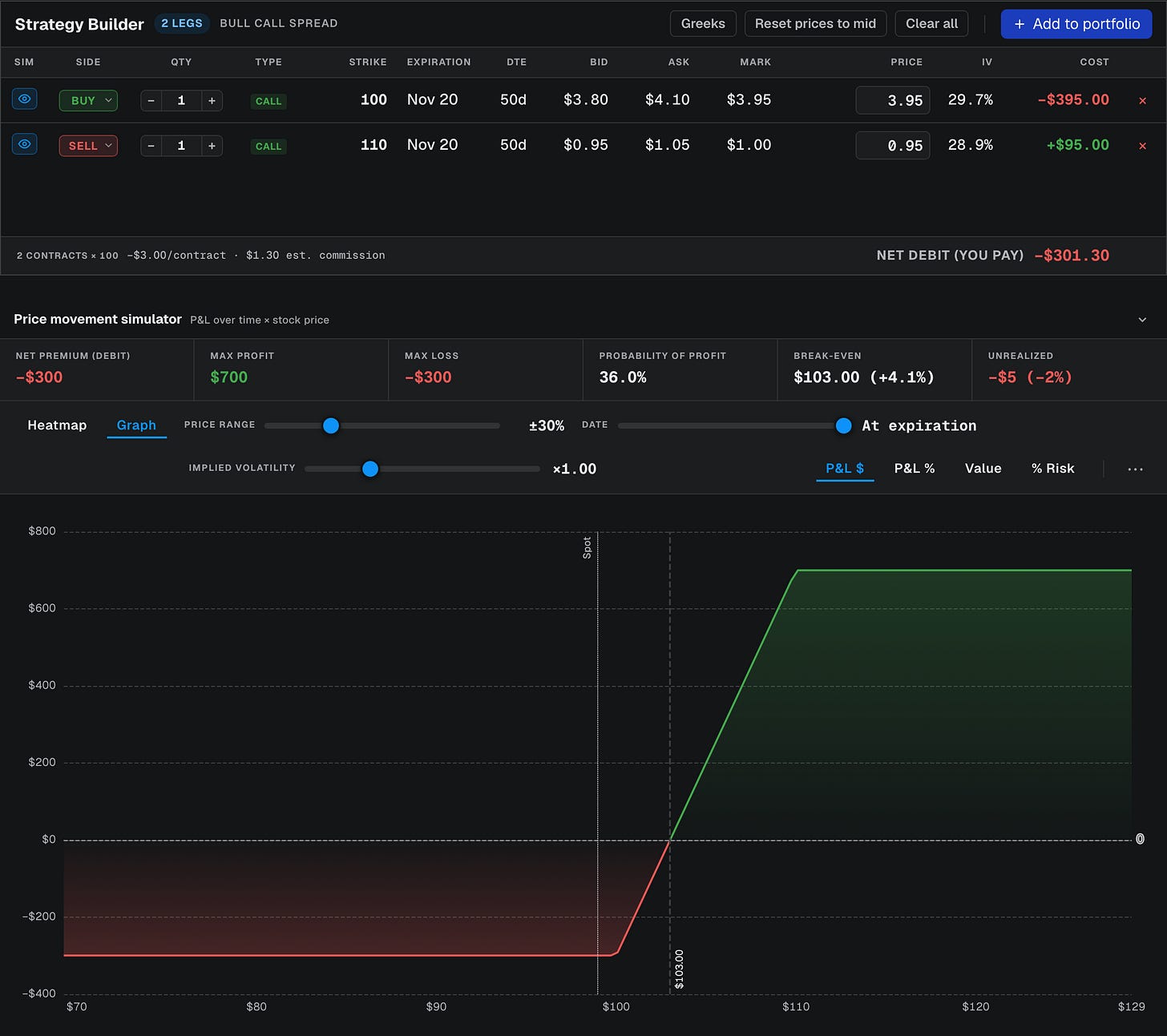
Task: Click the Nov 20 expiration for strike 100
Action: point(432,99)
